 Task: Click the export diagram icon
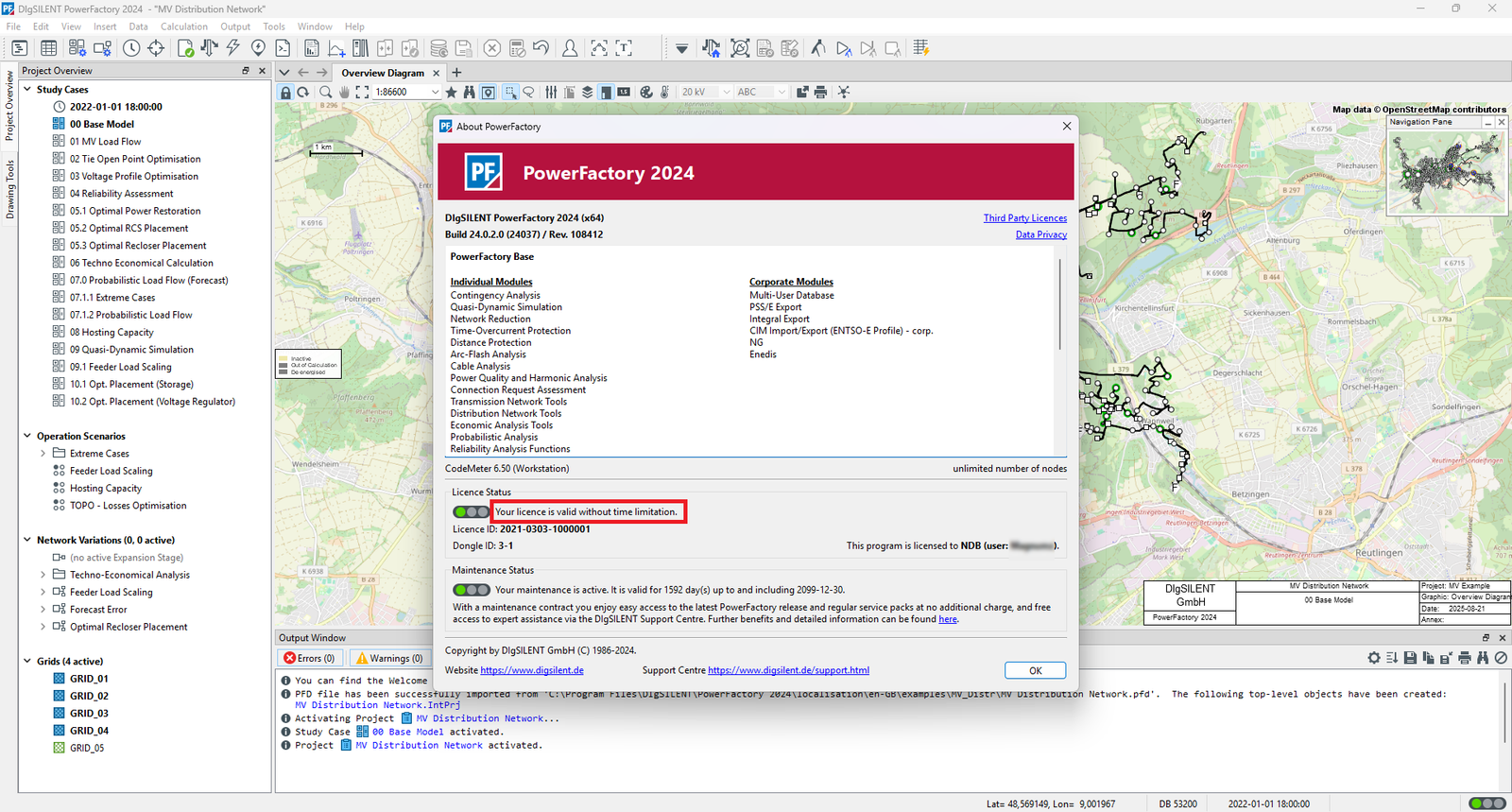[802, 92]
